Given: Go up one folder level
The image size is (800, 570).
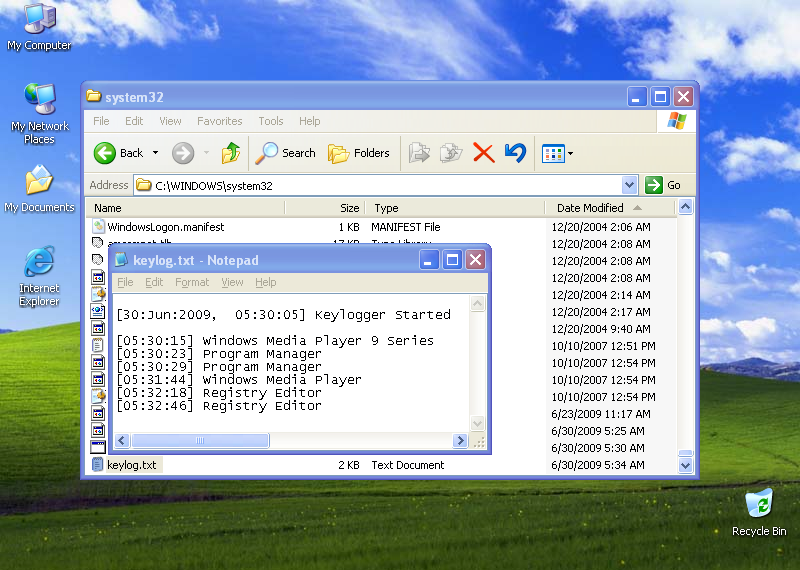Looking at the screenshot, I should point(231,153).
